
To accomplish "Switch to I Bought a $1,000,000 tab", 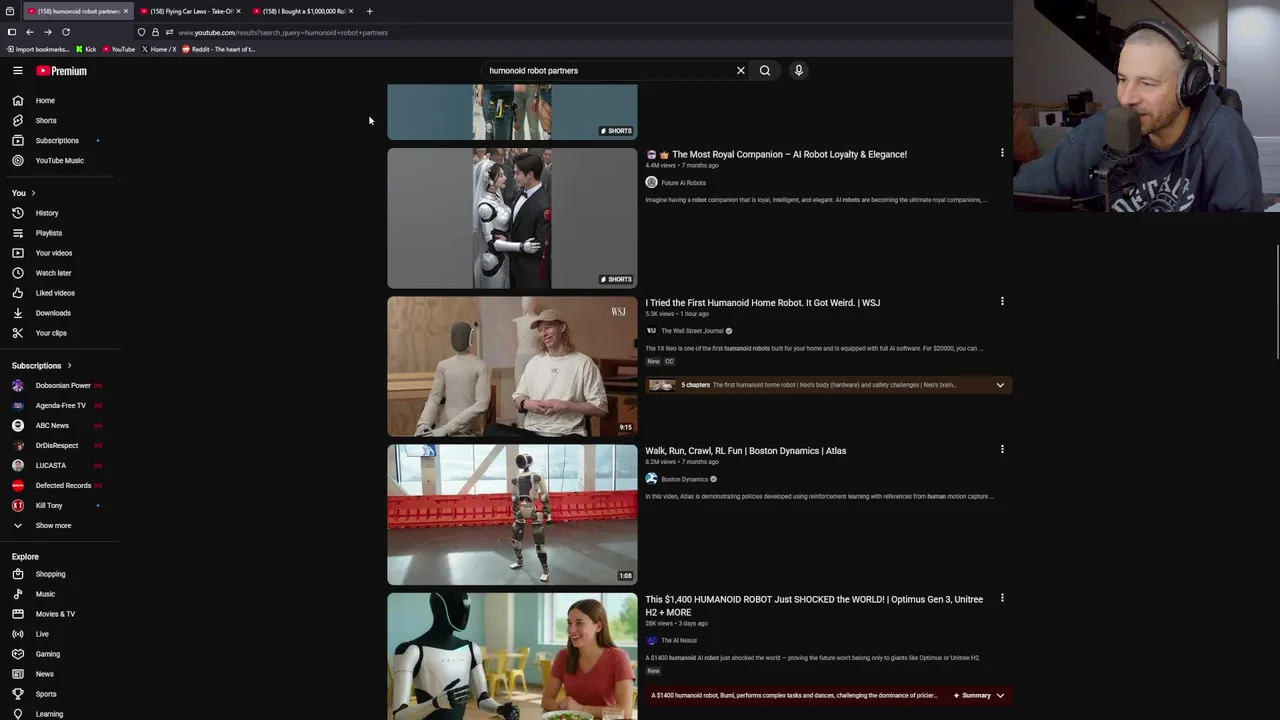I will [303, 11].
